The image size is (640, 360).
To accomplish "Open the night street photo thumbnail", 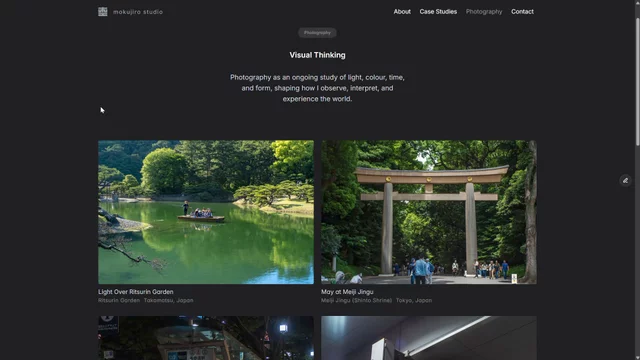I will (206, 338).
